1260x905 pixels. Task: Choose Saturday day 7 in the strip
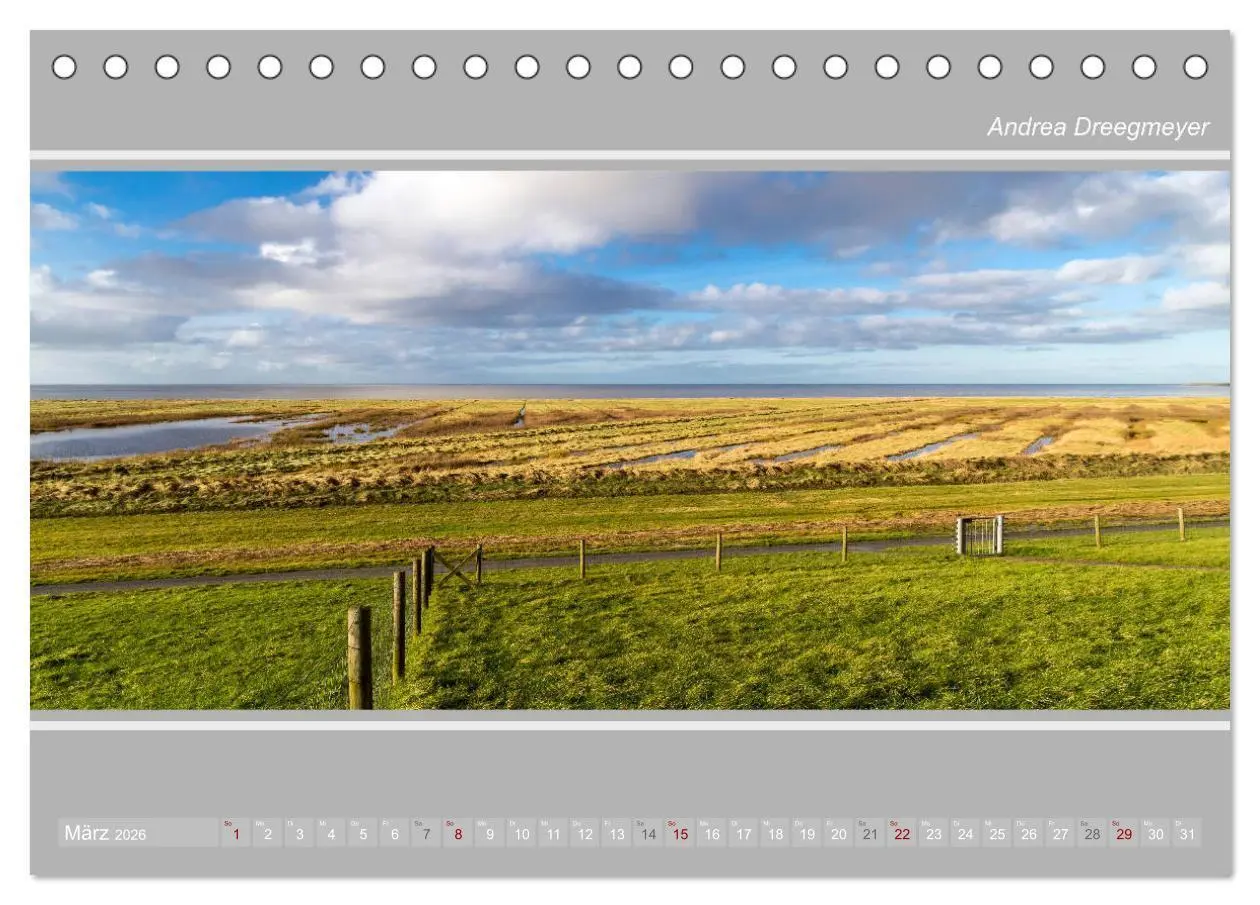coord(426,833)
